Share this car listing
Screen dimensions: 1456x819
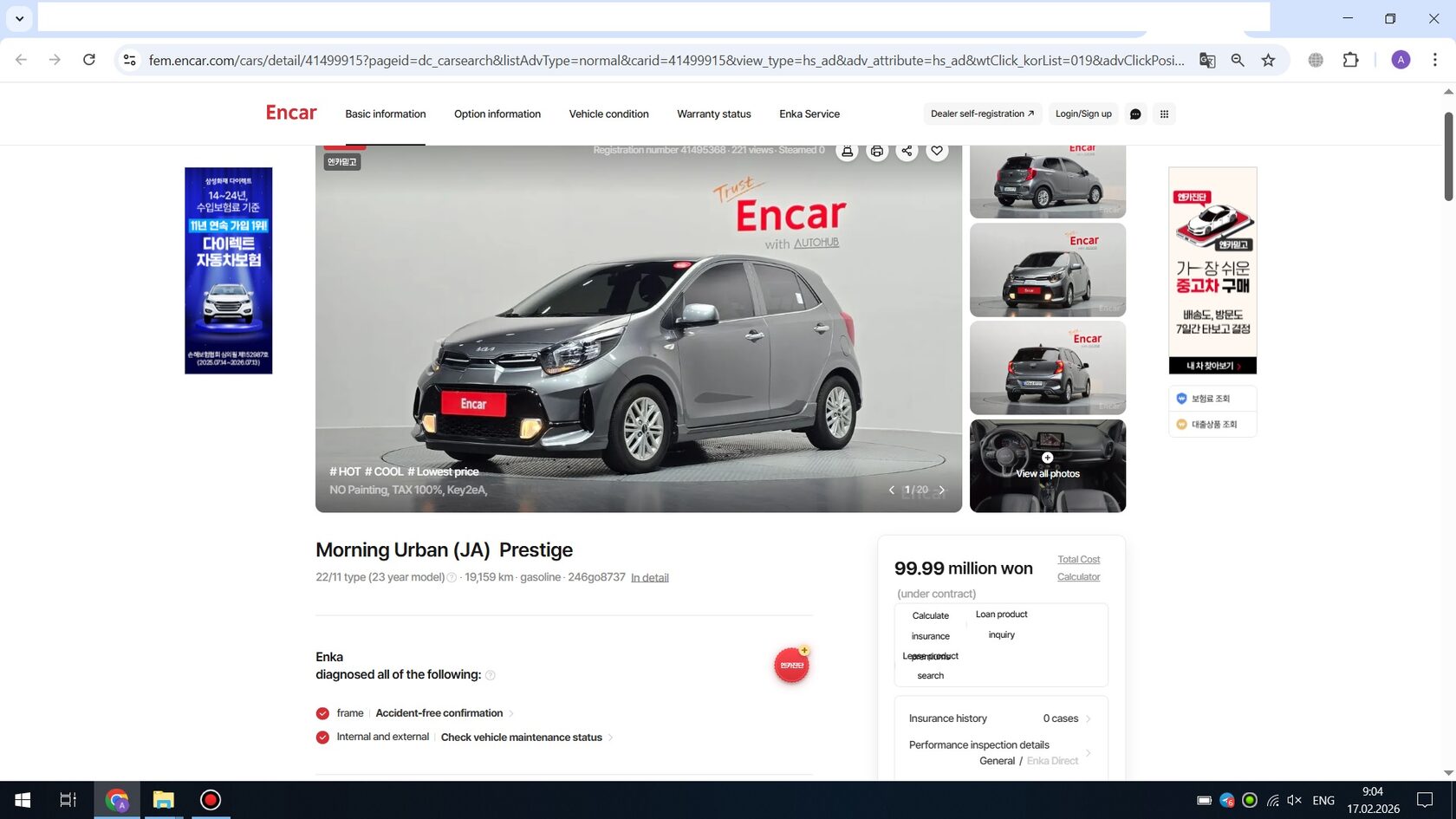click(x=907, y=151)
